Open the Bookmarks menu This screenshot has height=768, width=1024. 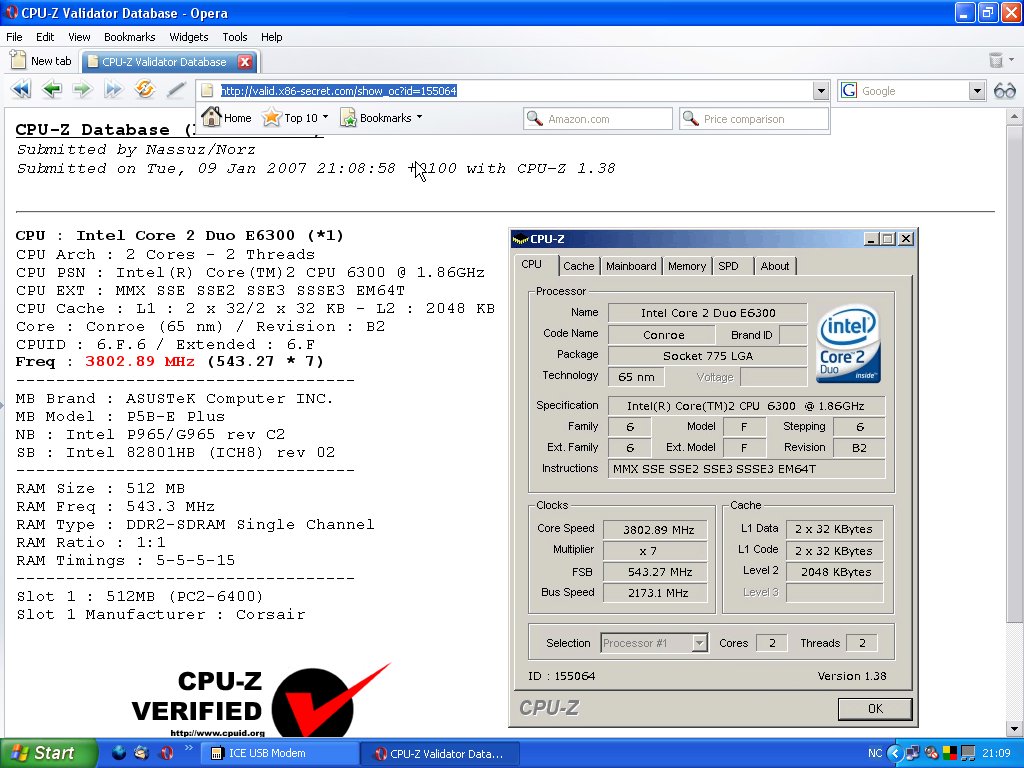[x=129, y=37]
